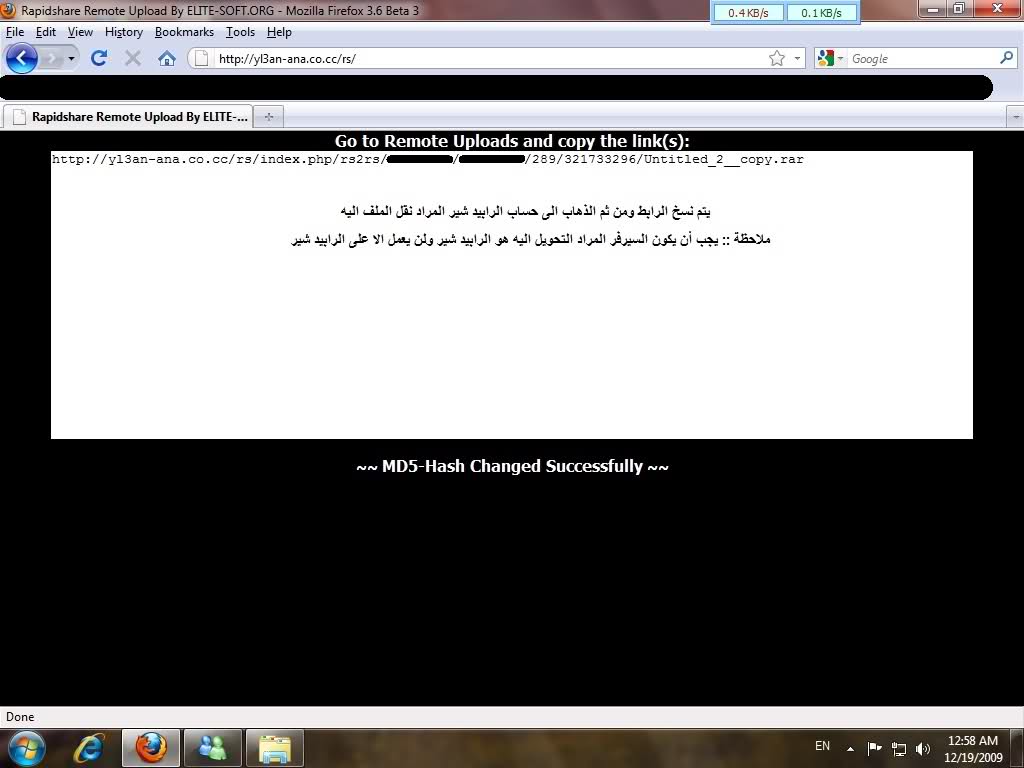The image size is (1024, 768).
Task: Open the back/forward history dropdown
Action: click(71, 59)
